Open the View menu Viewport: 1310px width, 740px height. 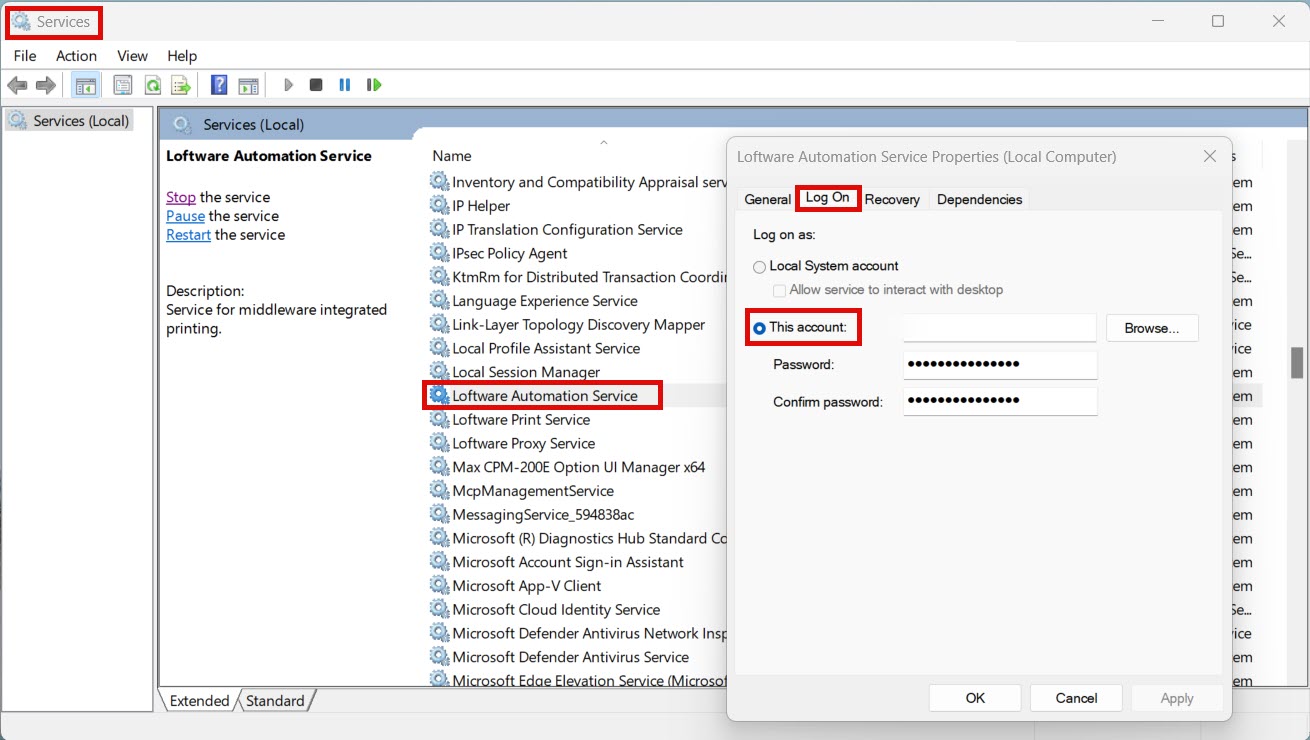tap(132, 56)
